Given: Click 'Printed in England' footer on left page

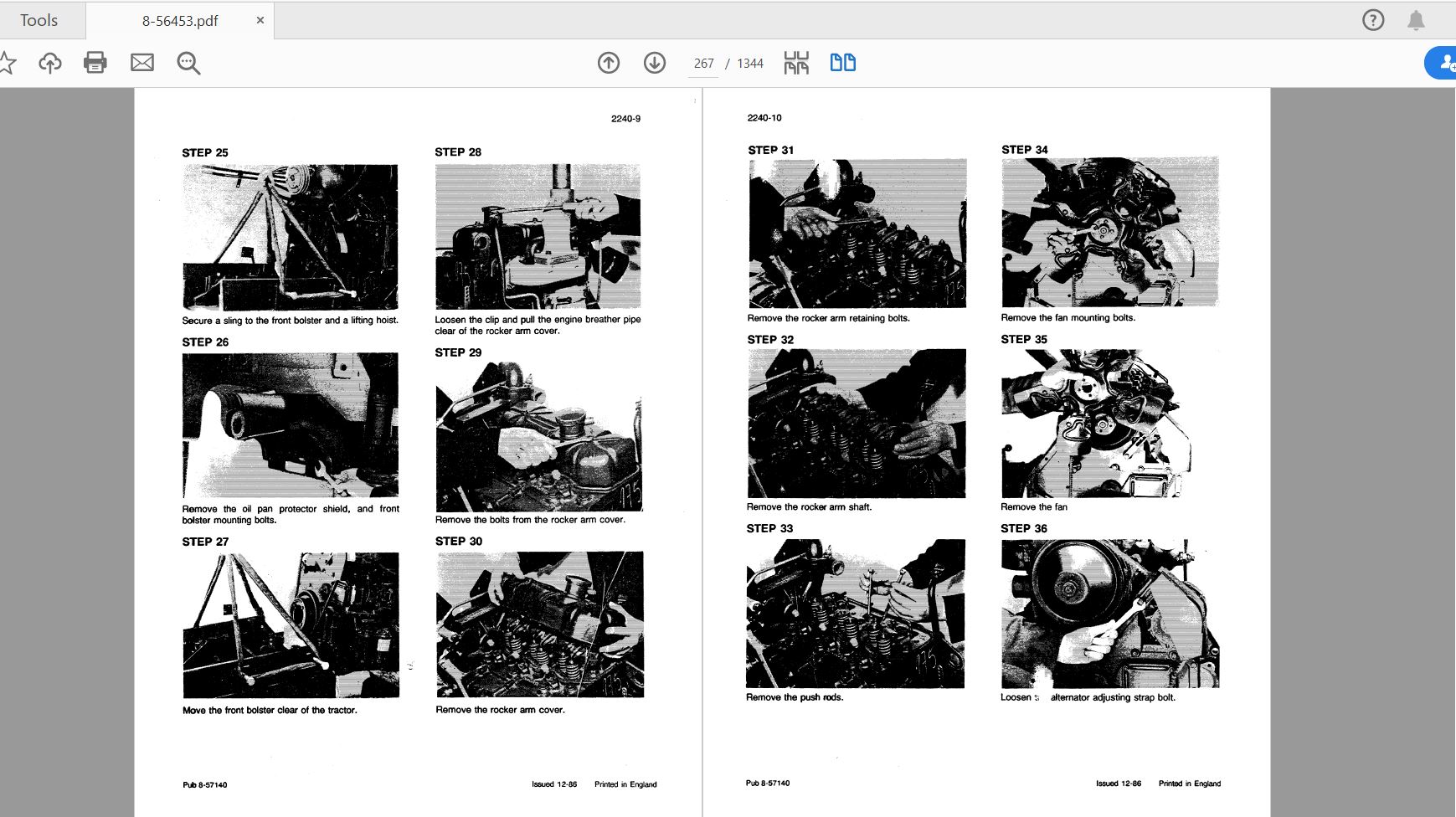Looking at the screenshot, I should click(x=625, y=784).
